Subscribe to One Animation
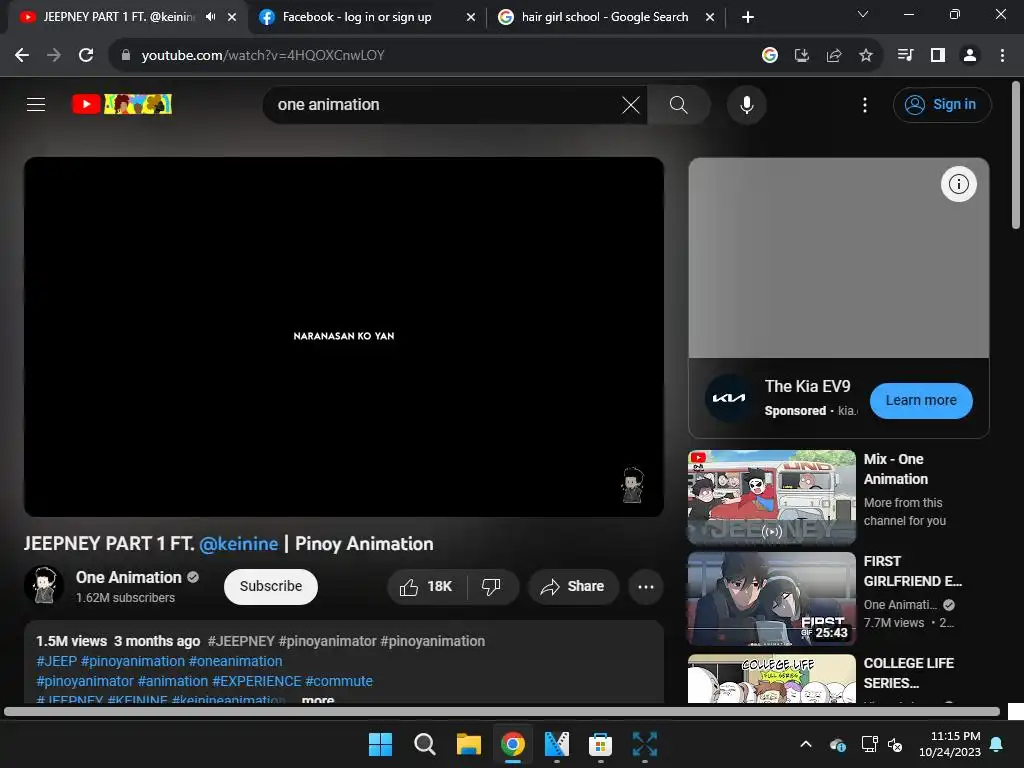1024x768 pixels. click(270, 586)
